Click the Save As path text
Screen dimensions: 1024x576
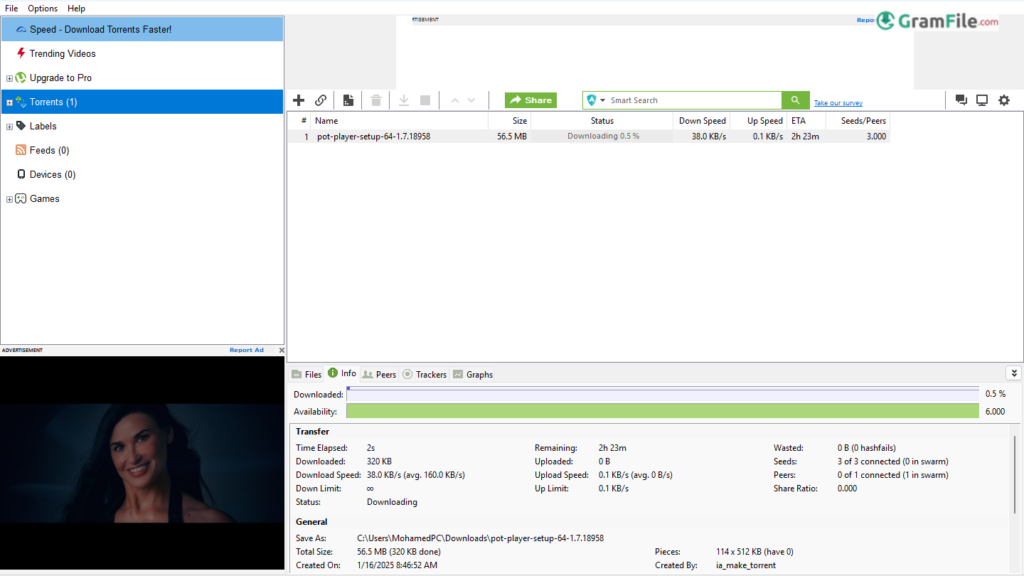480,538
